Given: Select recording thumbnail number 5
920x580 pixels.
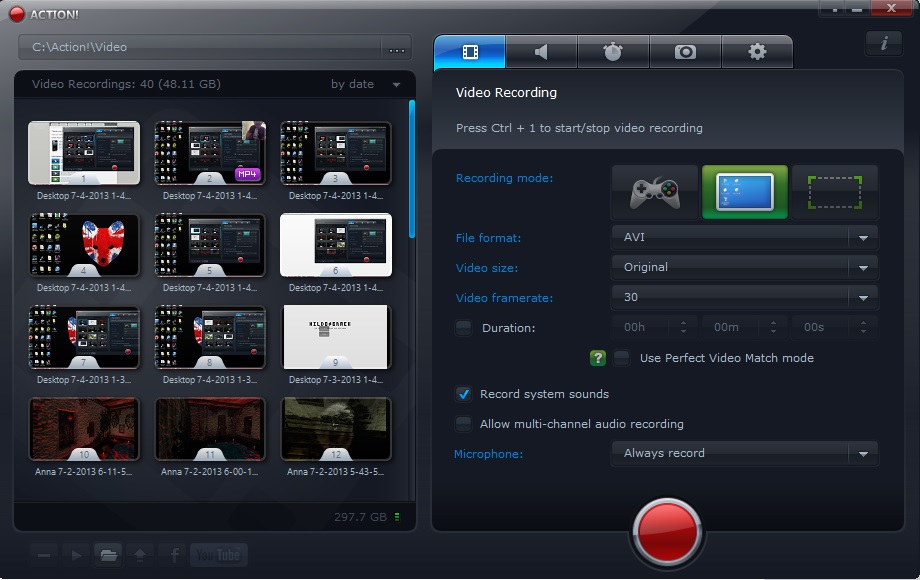Looking at the screenshot, I should coord(210,245).
